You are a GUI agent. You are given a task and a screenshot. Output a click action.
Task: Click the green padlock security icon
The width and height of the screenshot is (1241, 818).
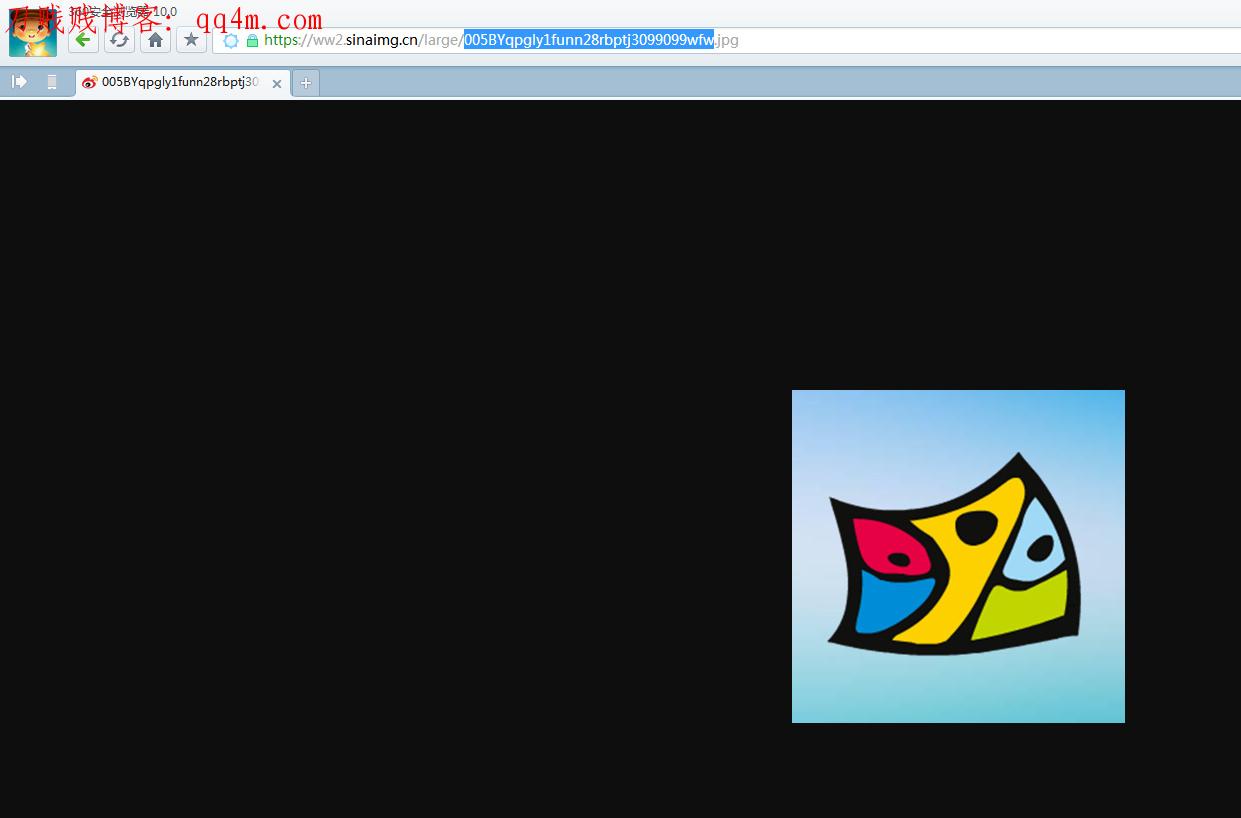252,41
